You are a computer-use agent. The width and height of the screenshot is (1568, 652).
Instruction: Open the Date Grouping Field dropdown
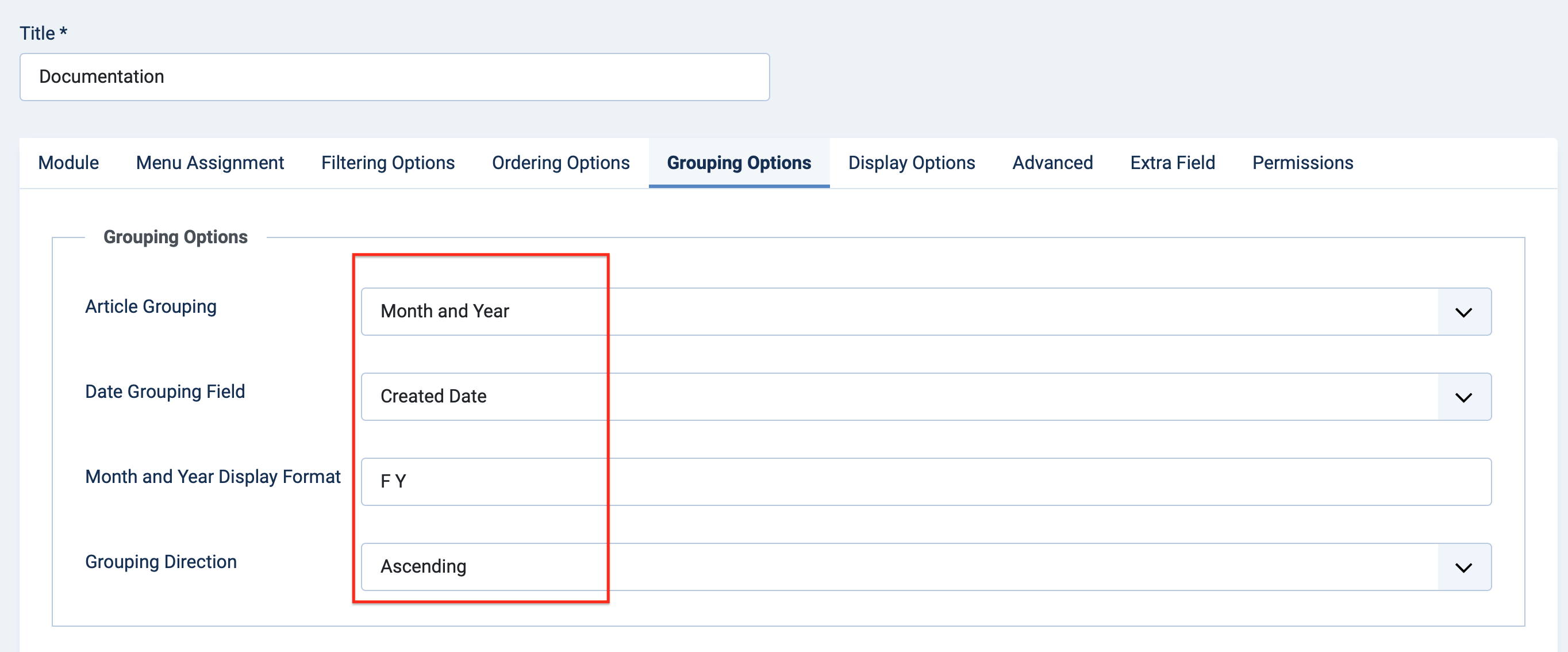coord(925,396)
